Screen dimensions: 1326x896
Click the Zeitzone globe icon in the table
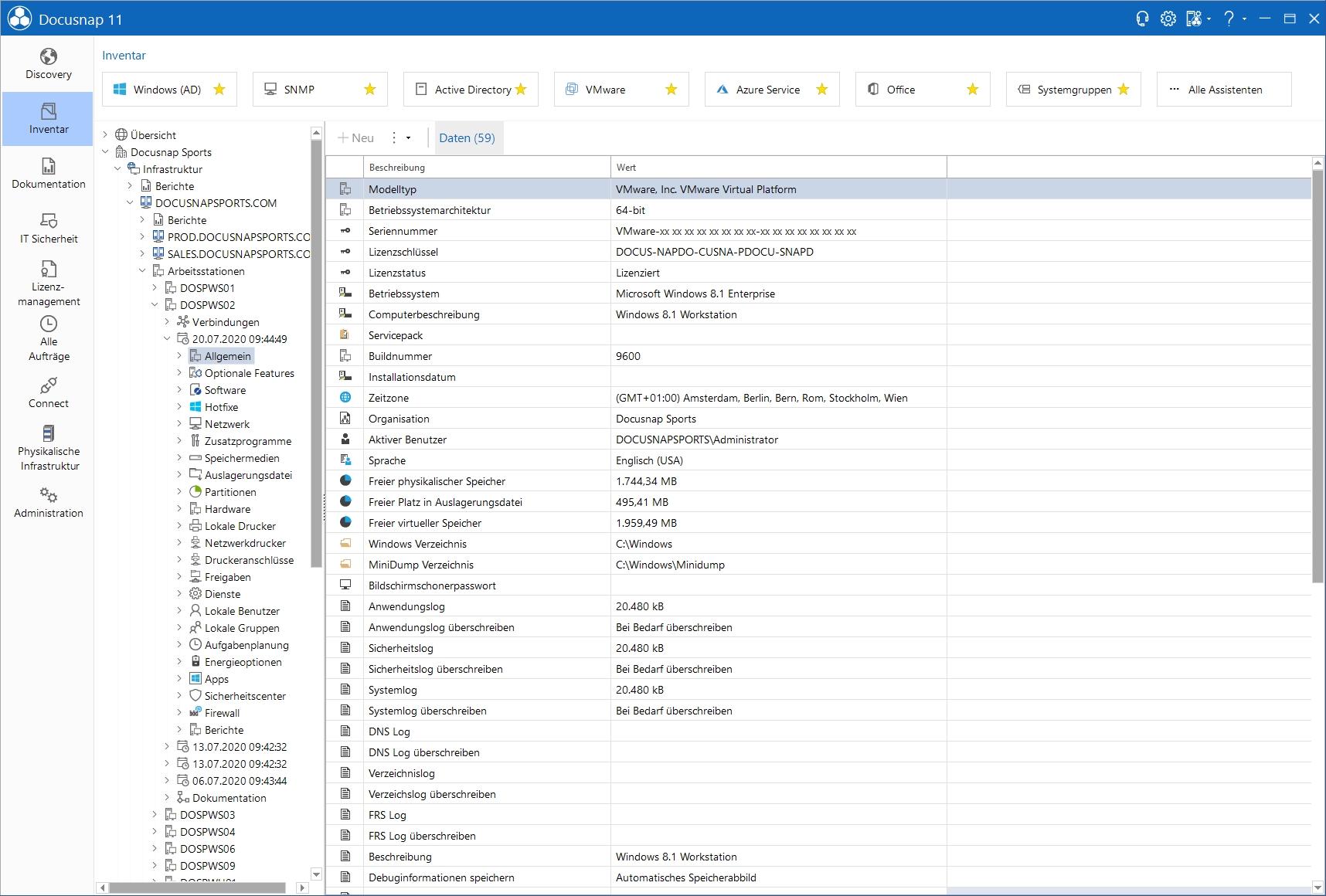click(x=345, y=398)
